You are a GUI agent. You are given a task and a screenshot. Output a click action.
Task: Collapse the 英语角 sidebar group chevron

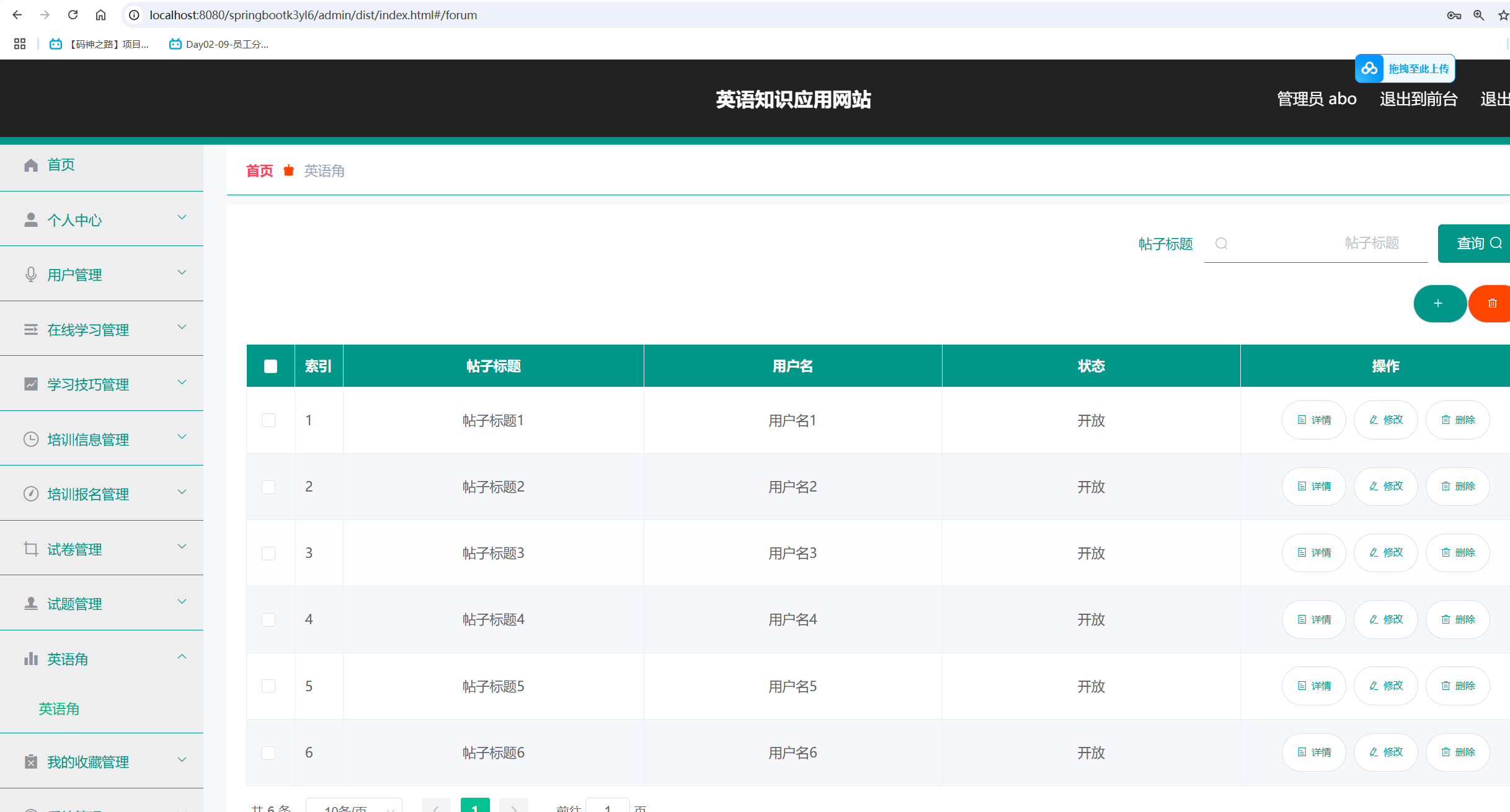click(182, 657)
